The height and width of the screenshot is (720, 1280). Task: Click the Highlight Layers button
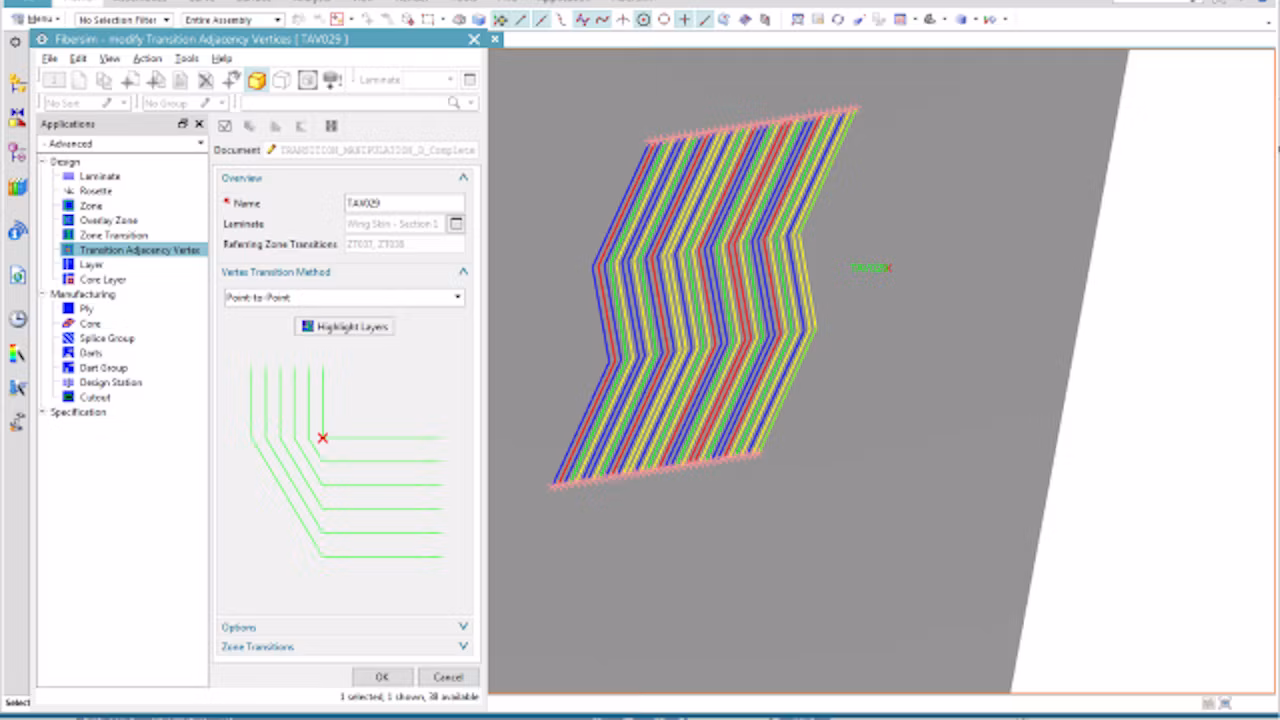click(x=344, y=327)
